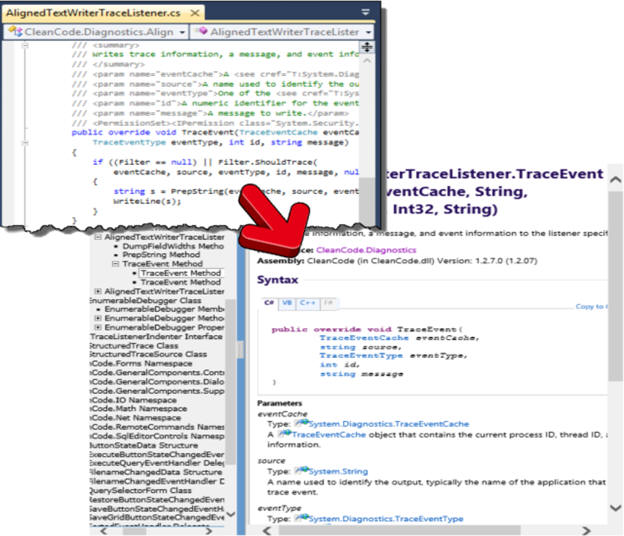
Task: Open the editor's open-documents dropdown arrow
Action: pos(365,12)
